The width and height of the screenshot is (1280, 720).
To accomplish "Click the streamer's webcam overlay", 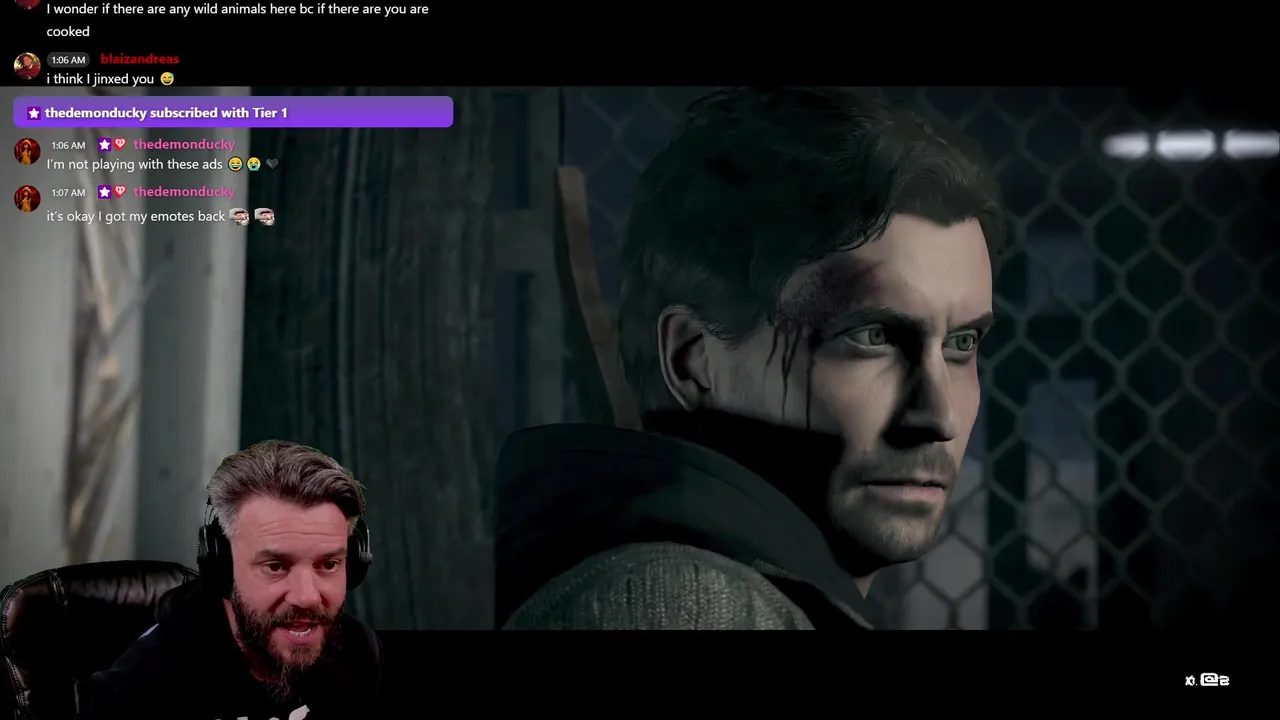I will pos(190,580).
